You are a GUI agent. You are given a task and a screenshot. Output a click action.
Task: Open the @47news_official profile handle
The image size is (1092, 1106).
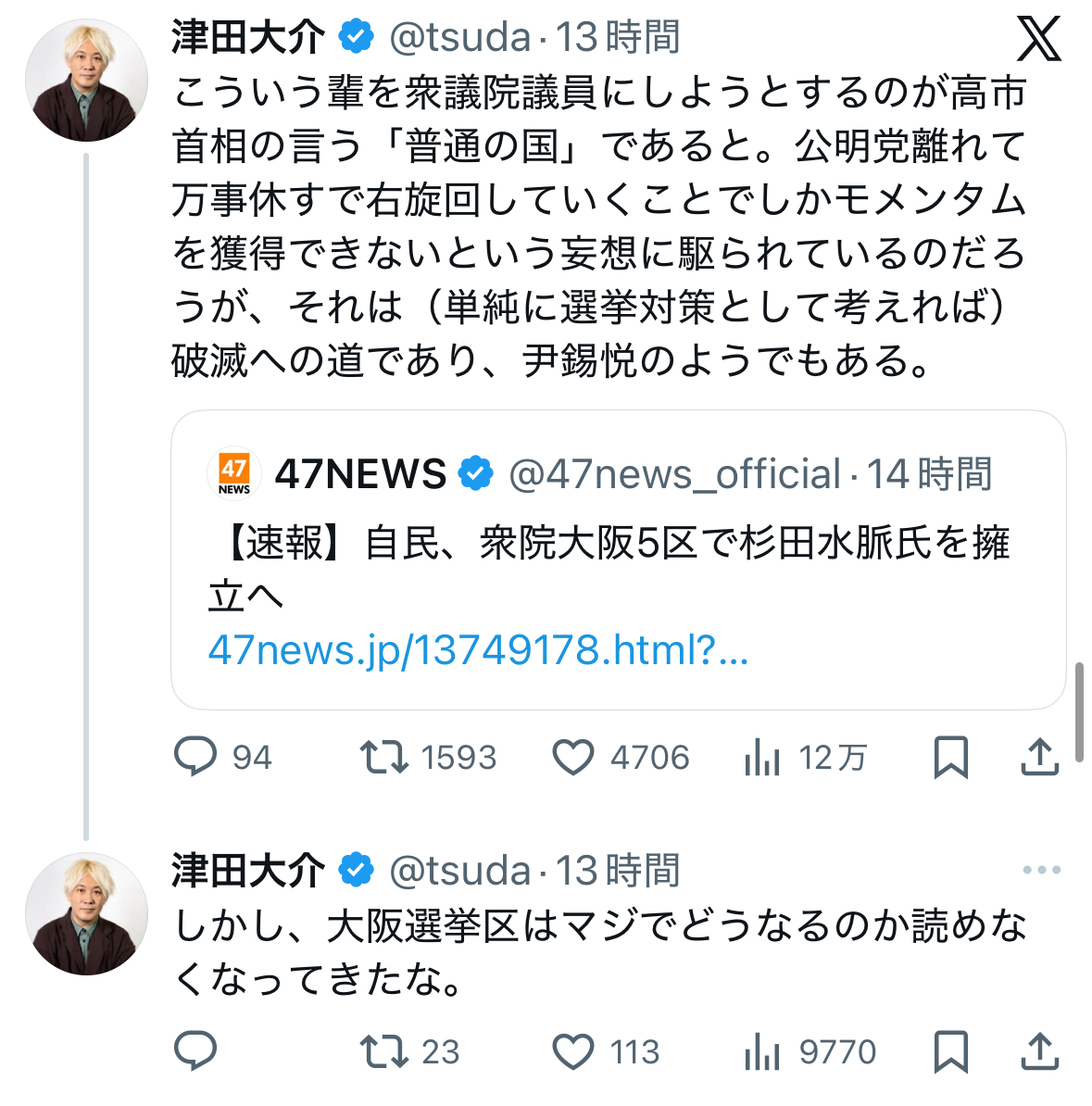click(674, 474)
